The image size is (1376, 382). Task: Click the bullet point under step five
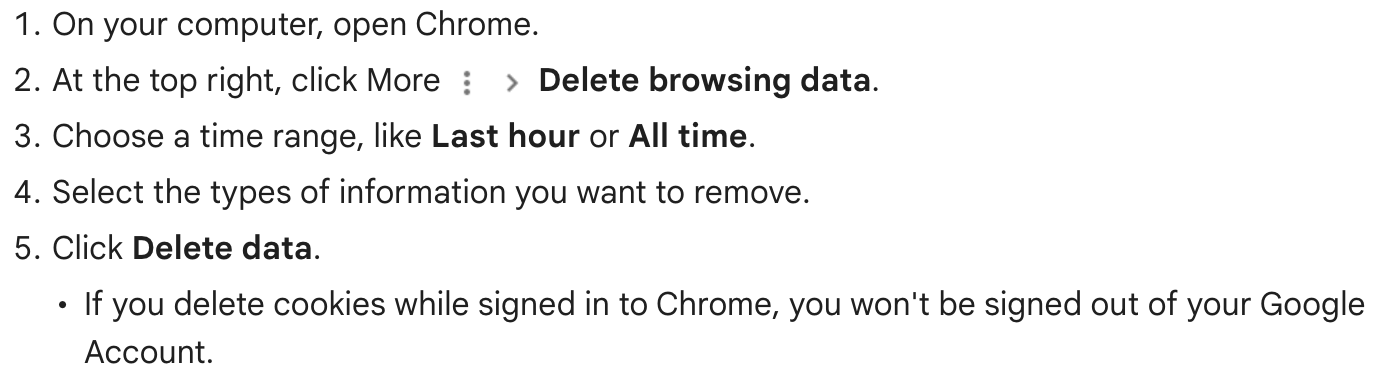(64, 305)
